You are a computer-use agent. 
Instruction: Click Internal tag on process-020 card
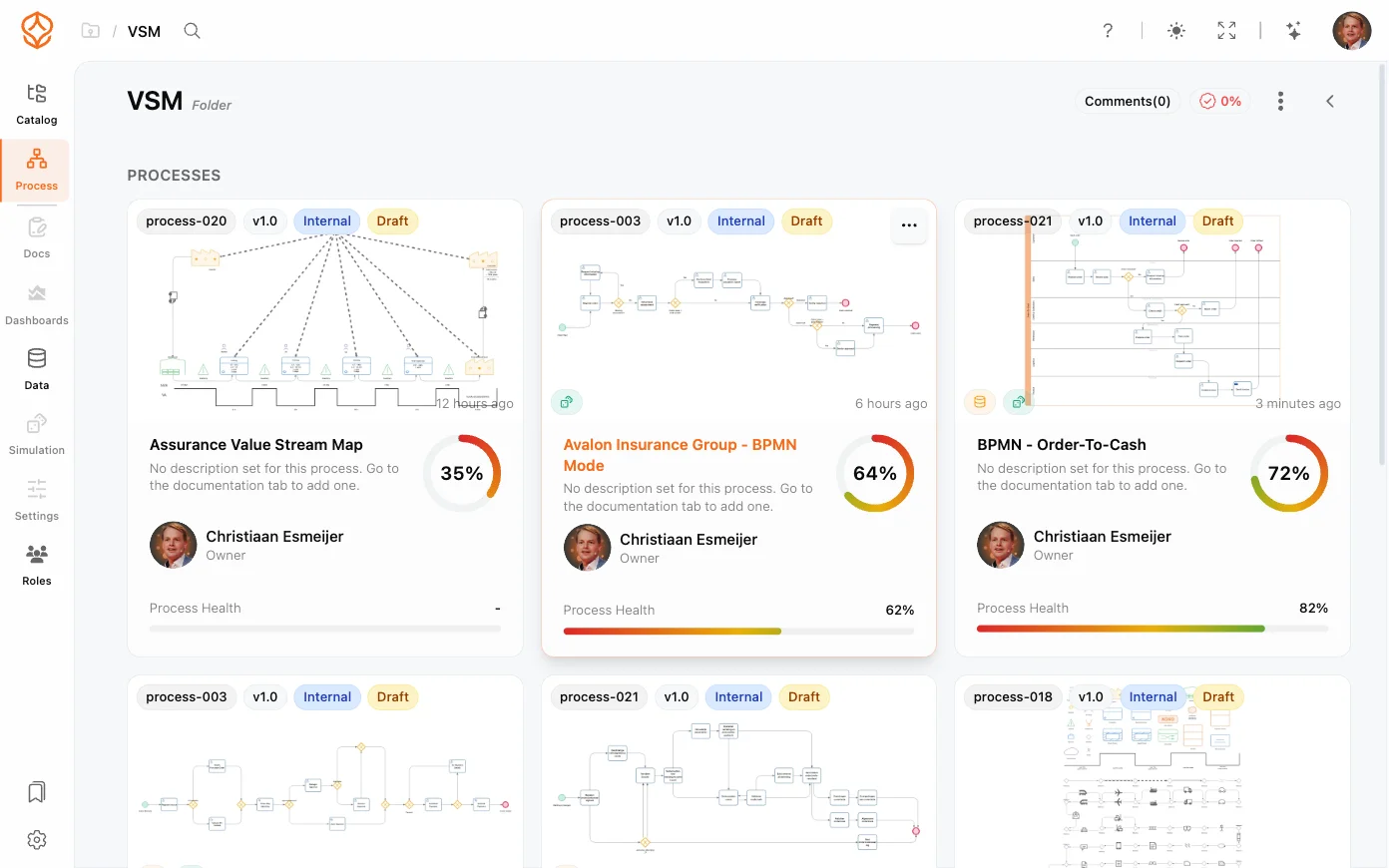(x=327, y=221)
